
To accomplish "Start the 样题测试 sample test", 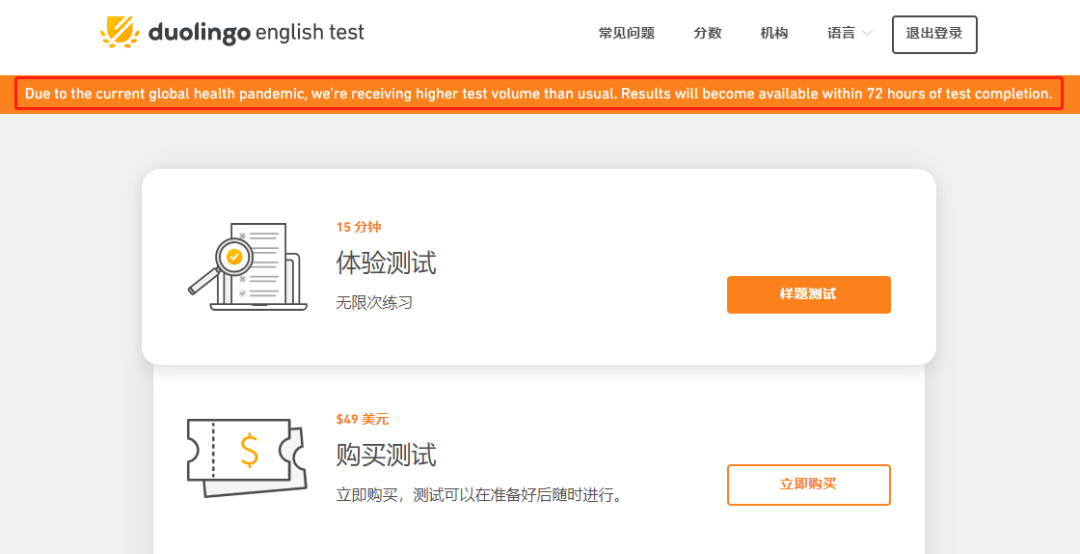I will point(809,294).
